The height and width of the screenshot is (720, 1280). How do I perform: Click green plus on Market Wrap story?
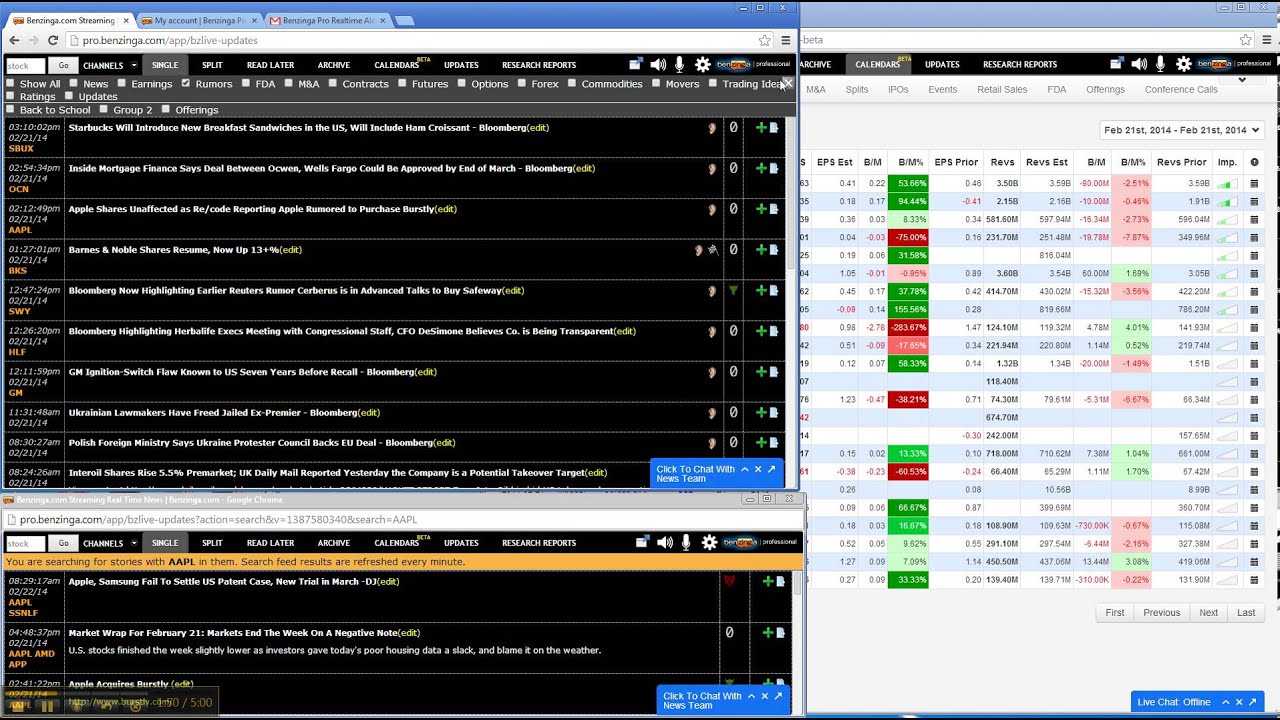(x=767, y=632)
